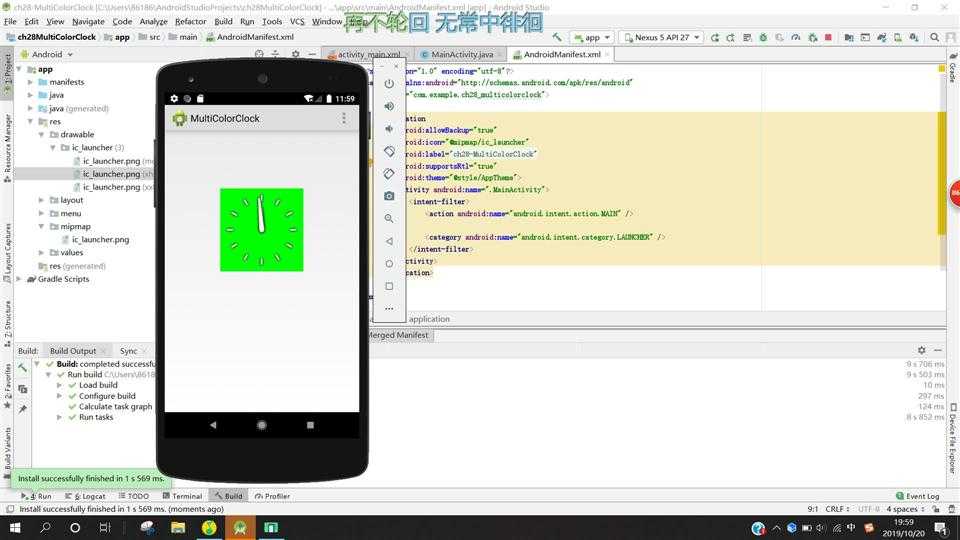Collapse mipmap folder arrow
Screen dimensions: 960x540
coord(41,227)
